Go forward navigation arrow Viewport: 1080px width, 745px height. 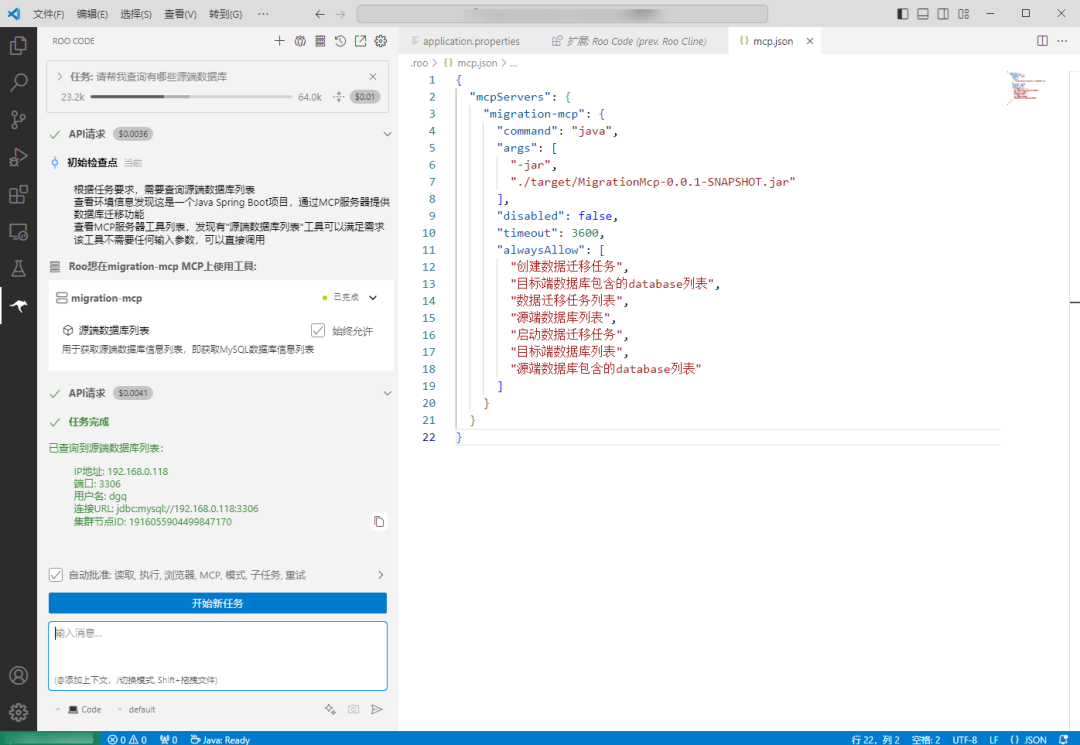coord(340,14)
